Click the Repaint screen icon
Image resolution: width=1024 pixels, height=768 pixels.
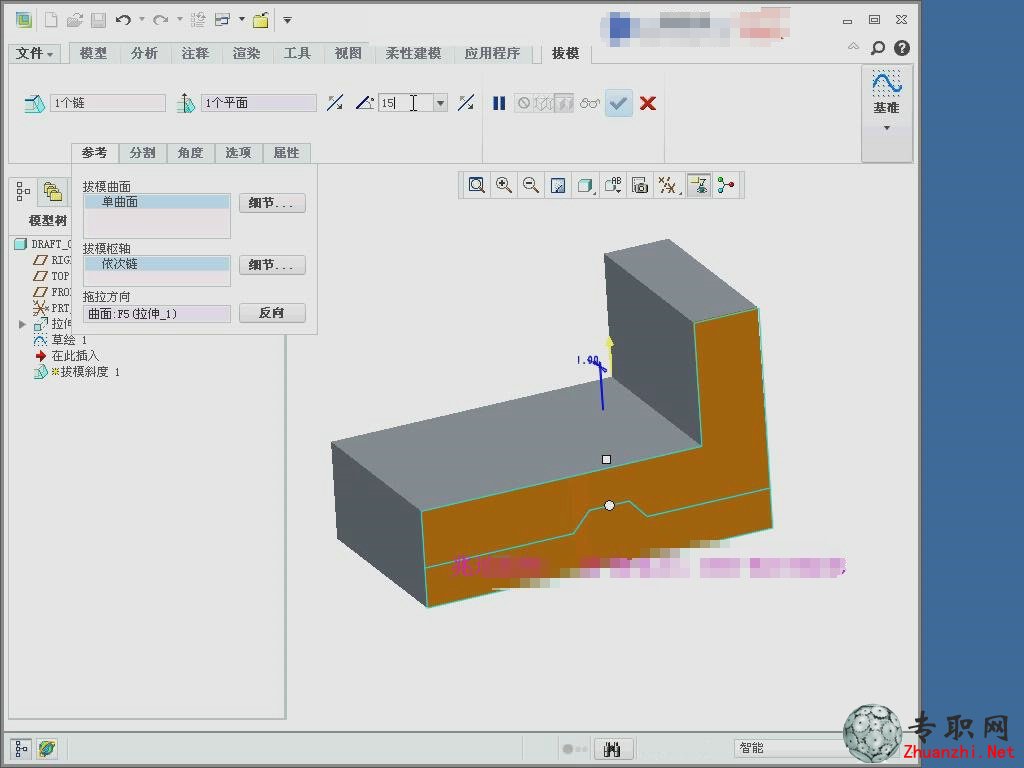pos(558,186)
